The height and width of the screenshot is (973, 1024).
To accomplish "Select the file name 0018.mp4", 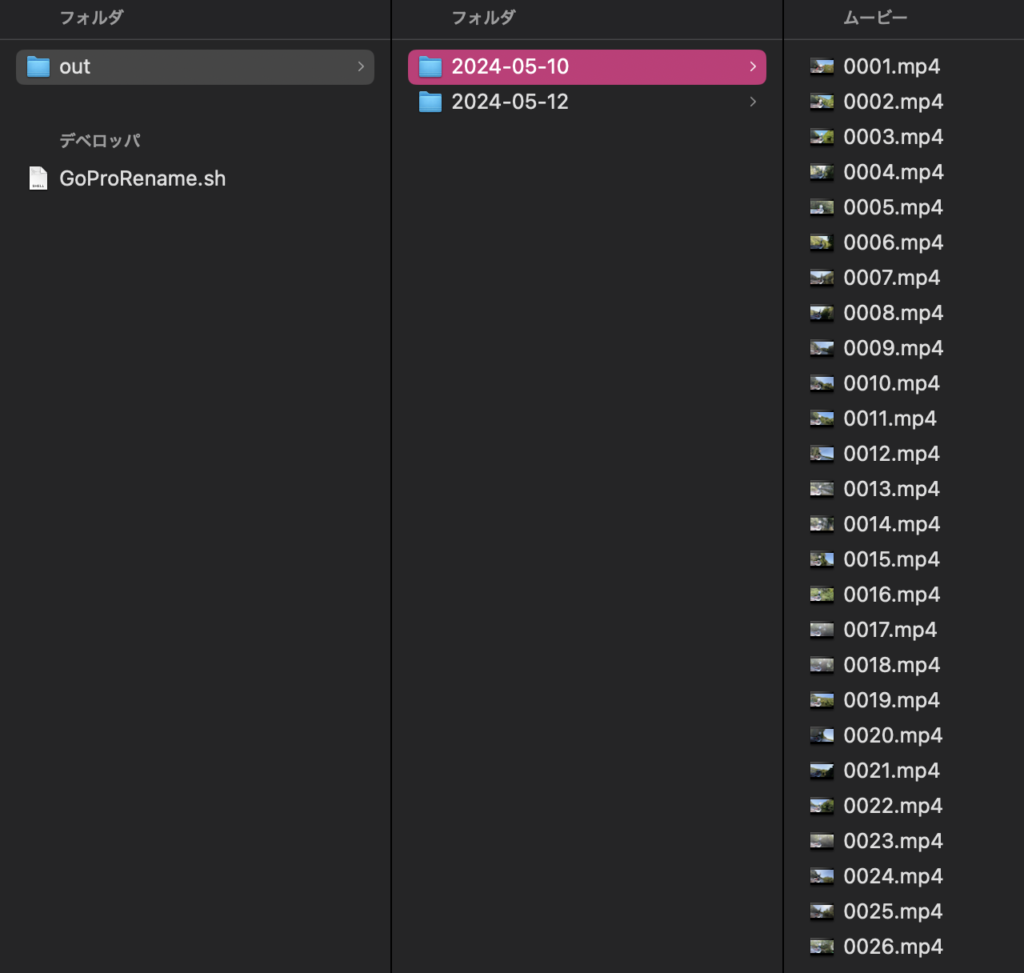I will click(891, 665).
